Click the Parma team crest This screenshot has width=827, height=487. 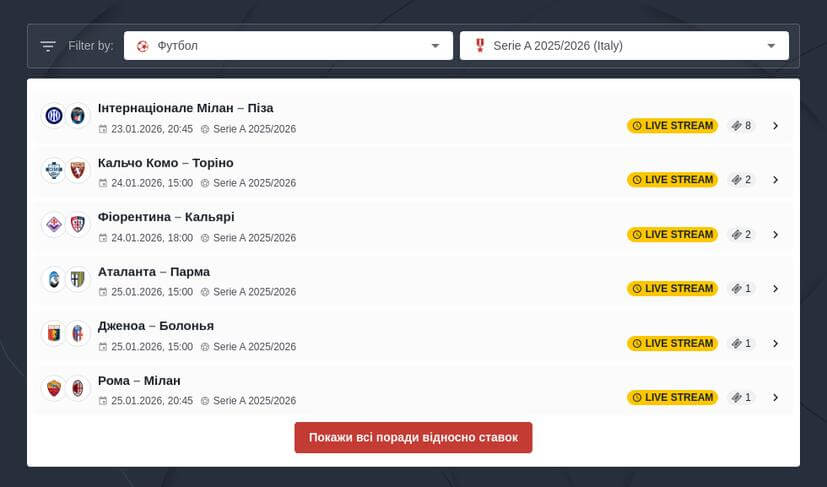[x=78, y=279]
